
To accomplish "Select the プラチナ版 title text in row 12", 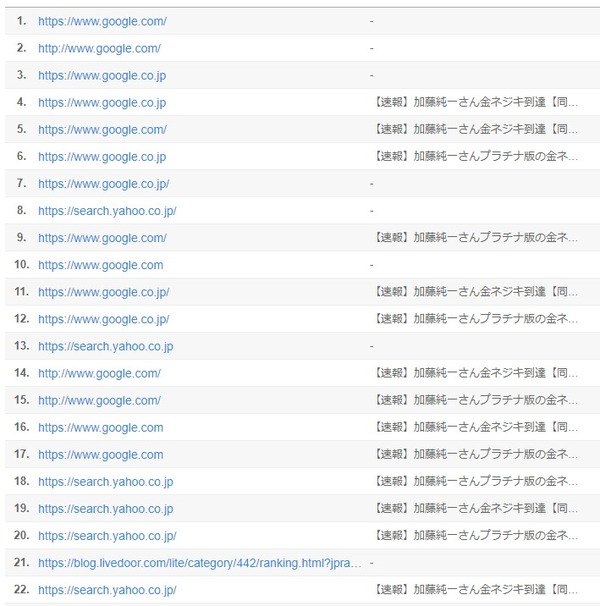I will coord(475,319).
